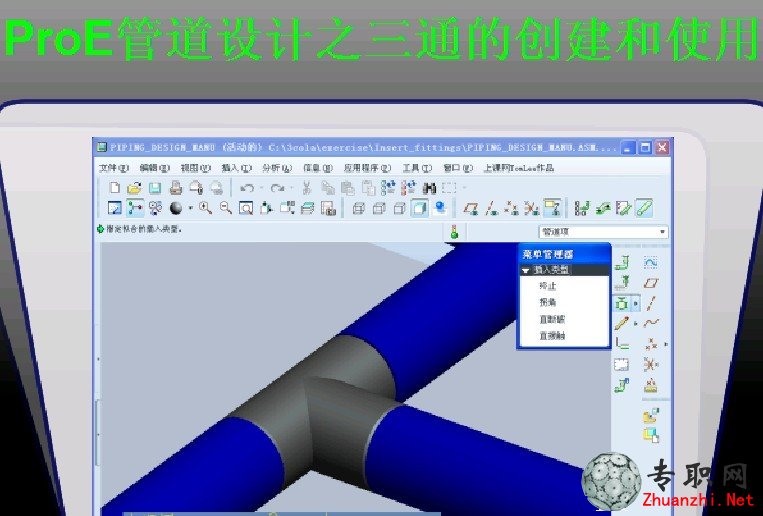Repaint the screen with the first view icon
763x516 pixels.
[114, 208]
